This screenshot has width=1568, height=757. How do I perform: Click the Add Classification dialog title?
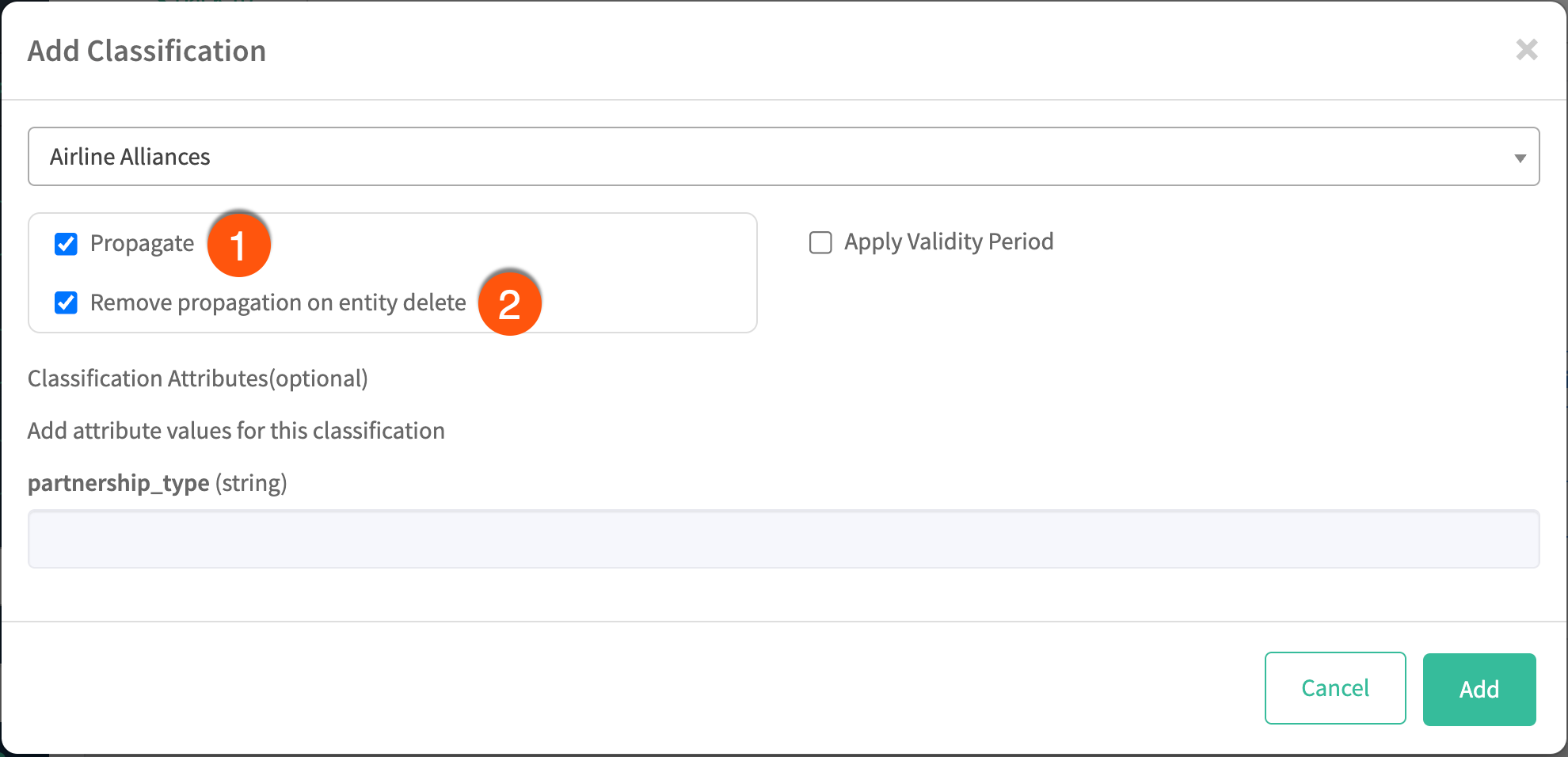coord(147,51)
